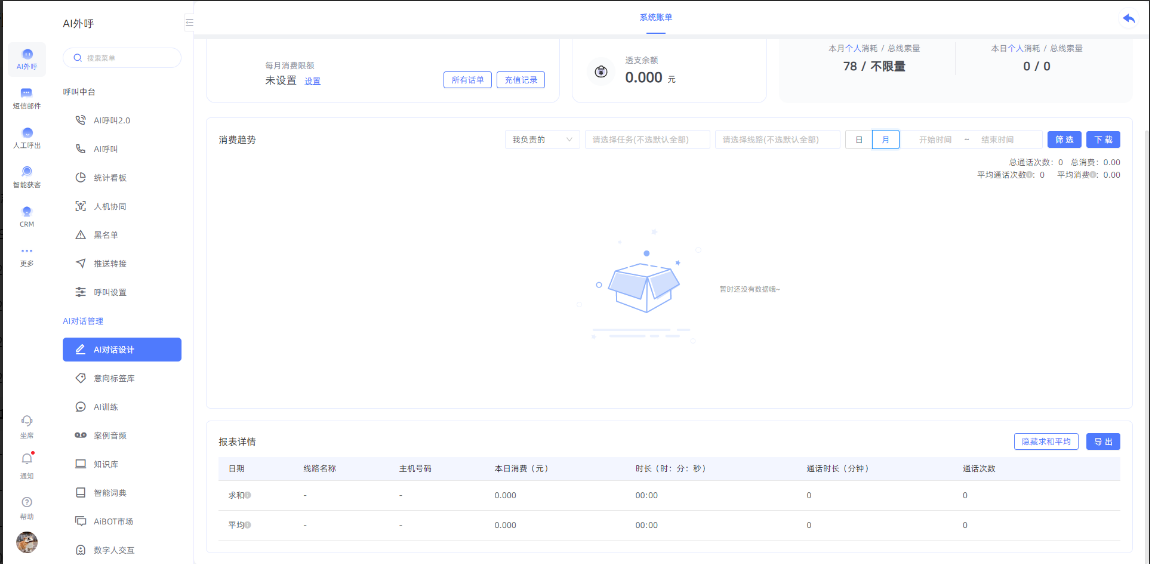The width and height of the screenshot is (1150, 564).
Task: Click 隐藏求和平均 to hide sum rows
Action: (1045, 441)
